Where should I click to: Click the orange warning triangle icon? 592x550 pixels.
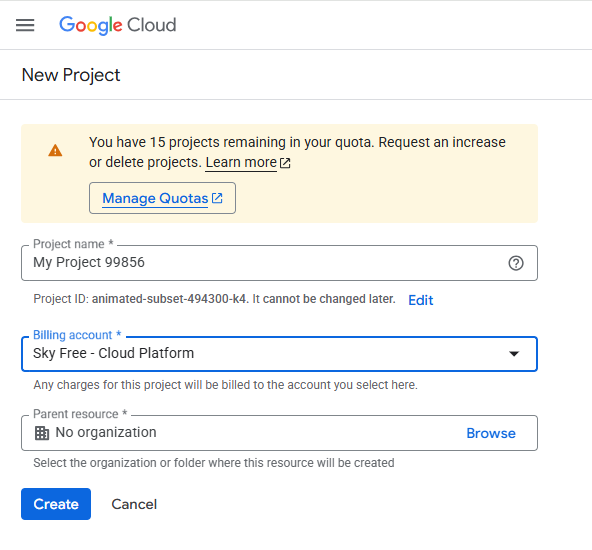(x=55, y=150)
